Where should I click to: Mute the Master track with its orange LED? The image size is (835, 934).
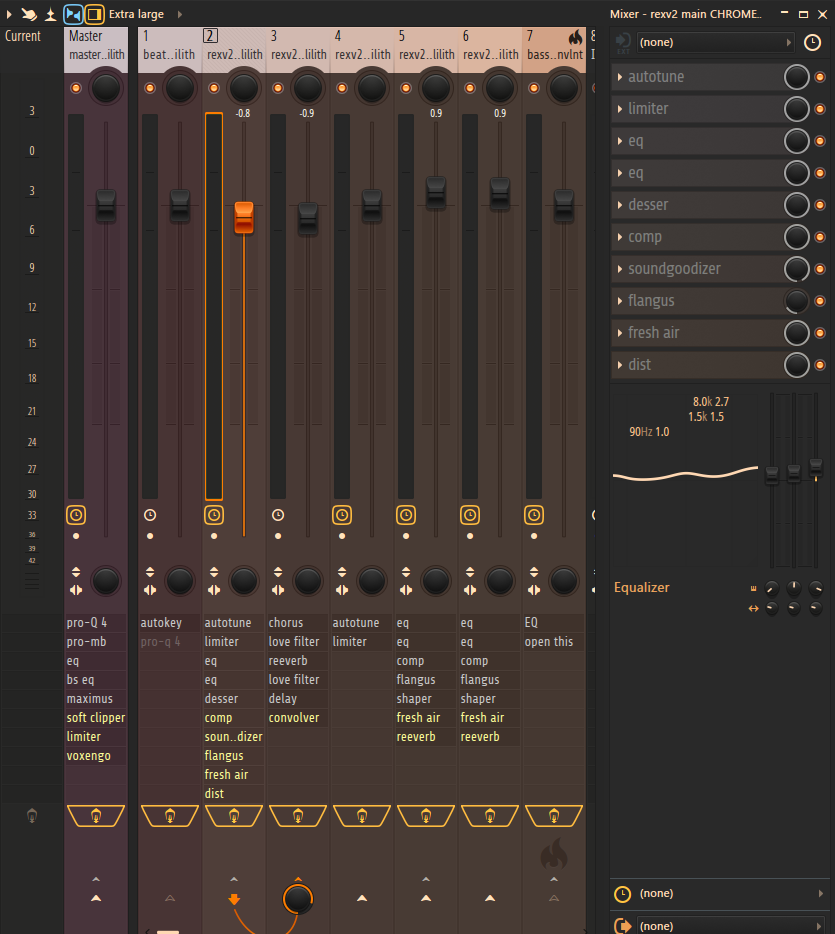tap(76, 88)
